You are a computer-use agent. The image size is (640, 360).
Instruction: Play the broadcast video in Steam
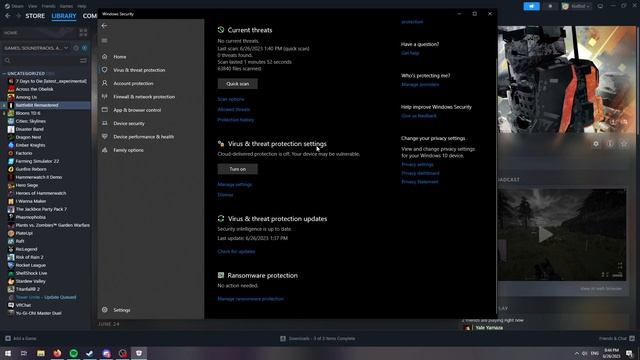(x=545, y=234)
